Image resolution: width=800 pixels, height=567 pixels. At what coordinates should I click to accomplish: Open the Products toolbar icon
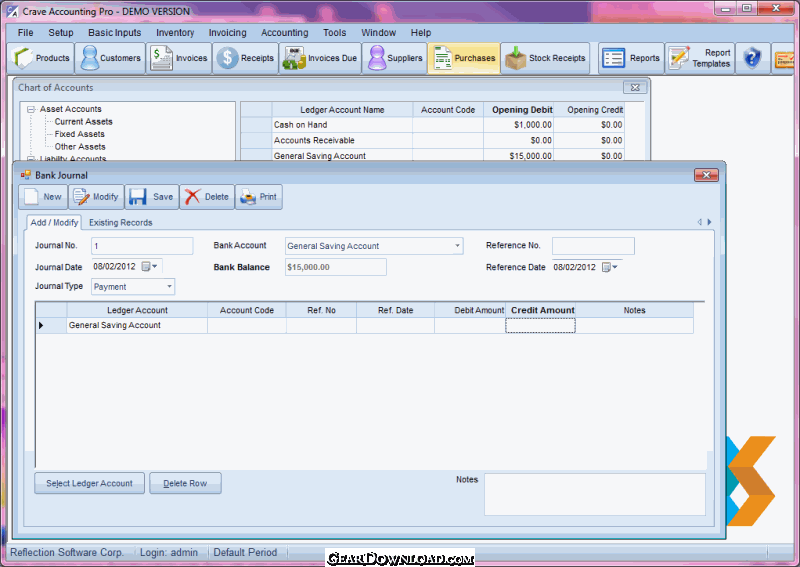[x=41, y=58]
